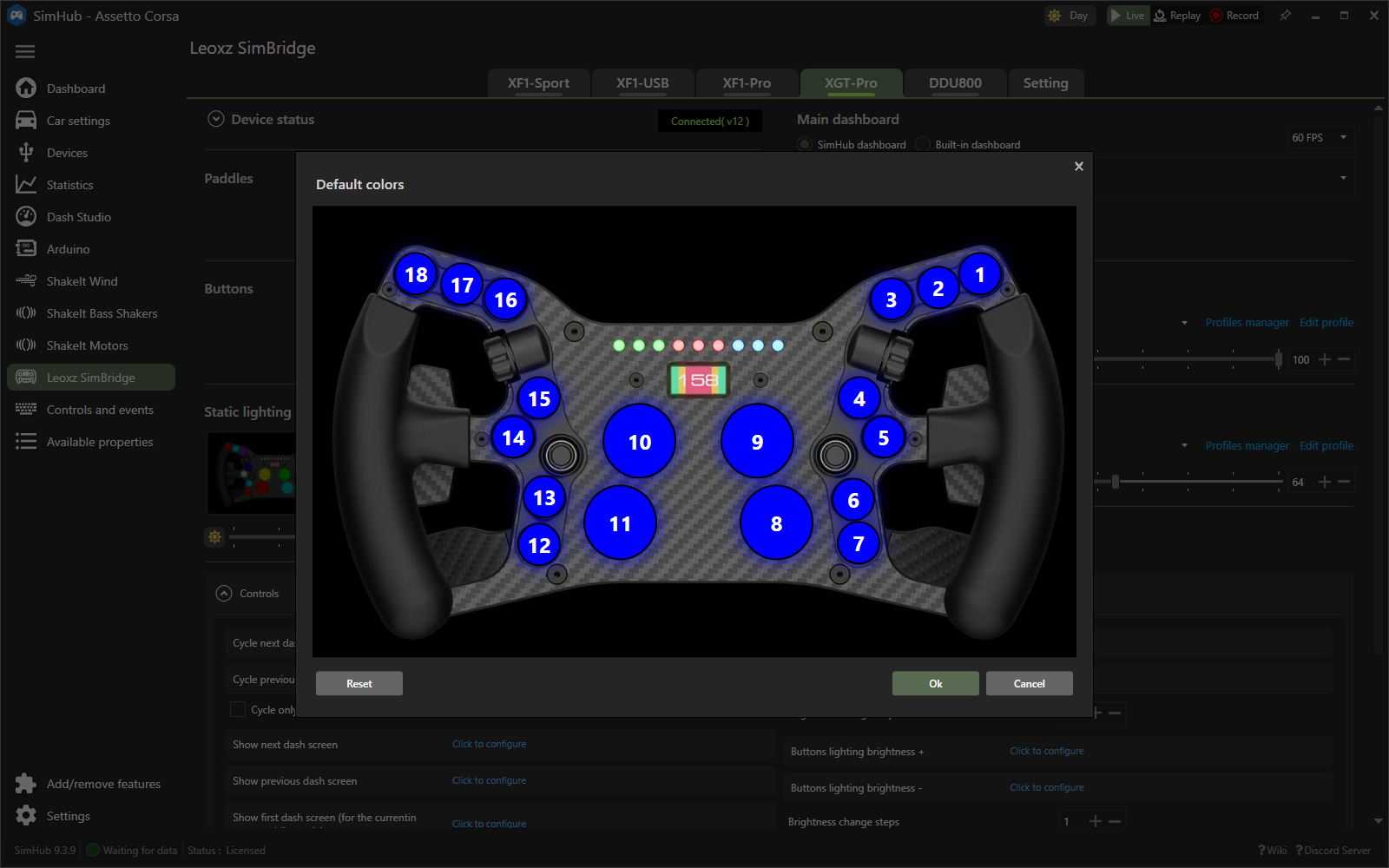Click the Reset button in dialog
Screen dimensions: 1389x868
pyautogui.click(x=359, y=684)
